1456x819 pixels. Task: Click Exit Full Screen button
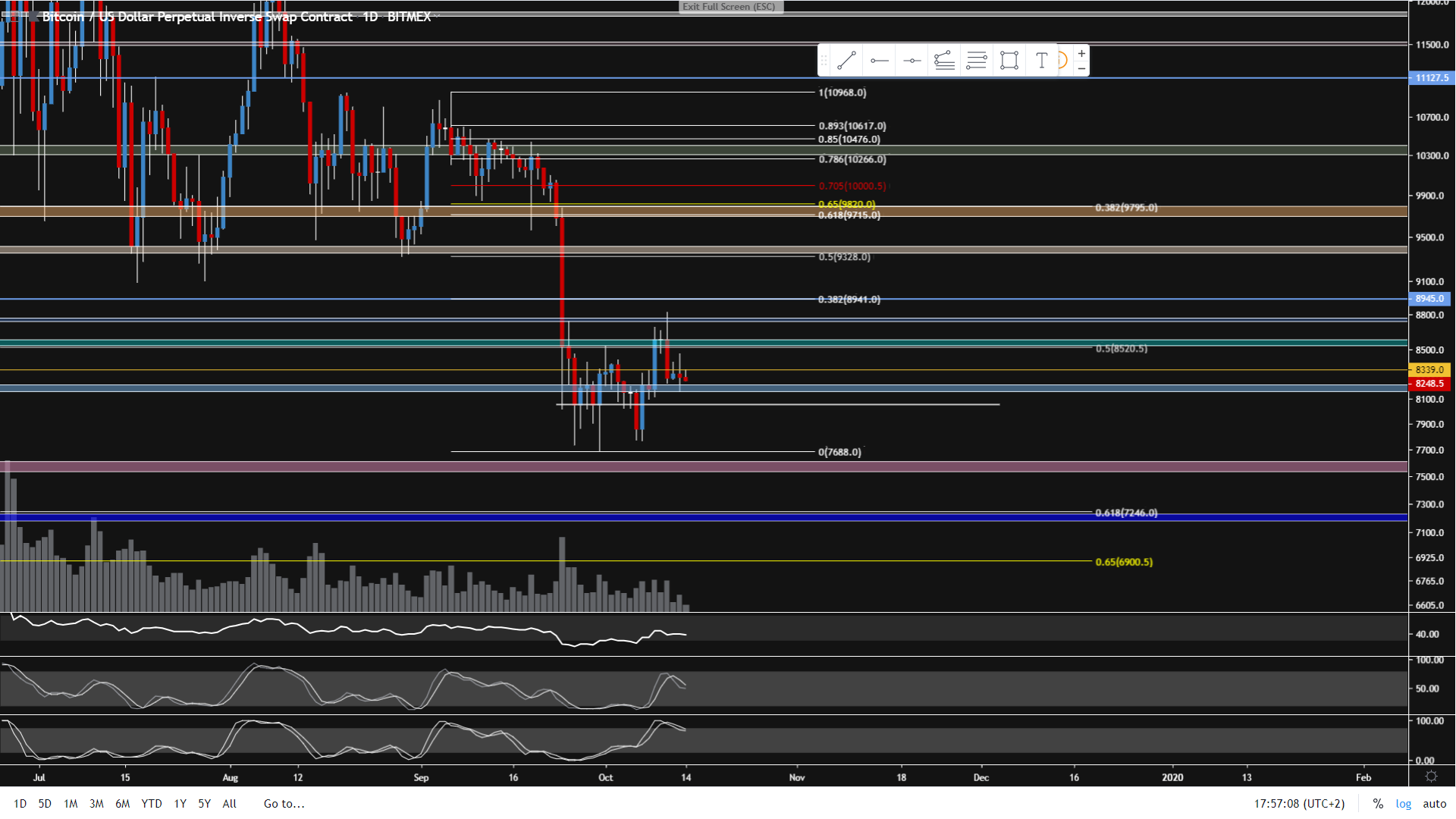pyautogui.click(x=730, y=7)
